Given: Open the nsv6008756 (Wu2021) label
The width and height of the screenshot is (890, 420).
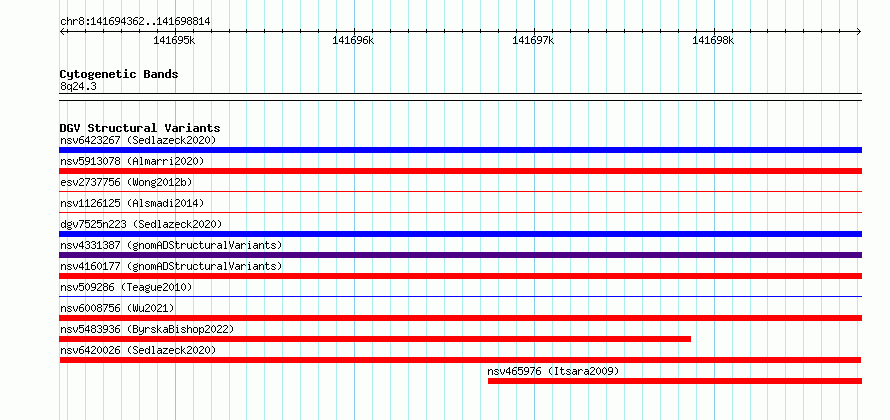Looking at the screenshot, I should [117, 308].
